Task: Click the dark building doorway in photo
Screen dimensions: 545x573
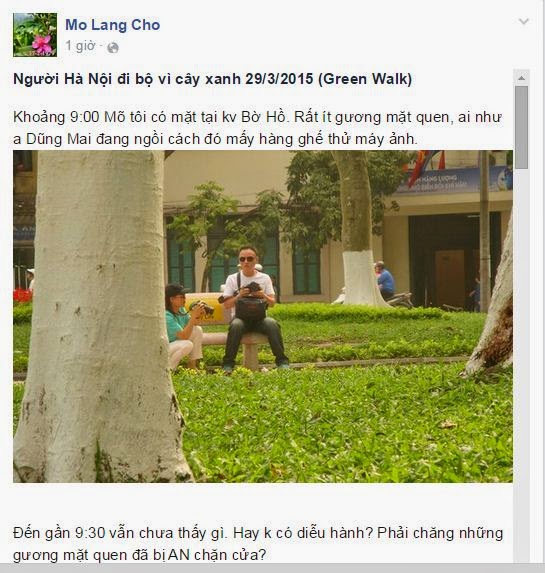Action: click(x=453, y=261)
